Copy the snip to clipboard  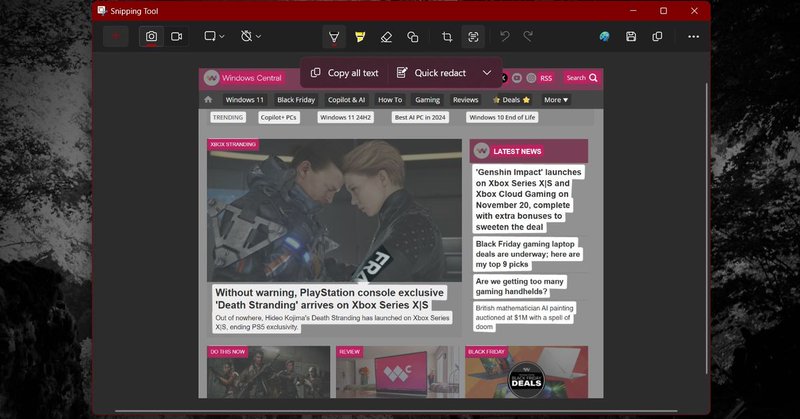657,36
